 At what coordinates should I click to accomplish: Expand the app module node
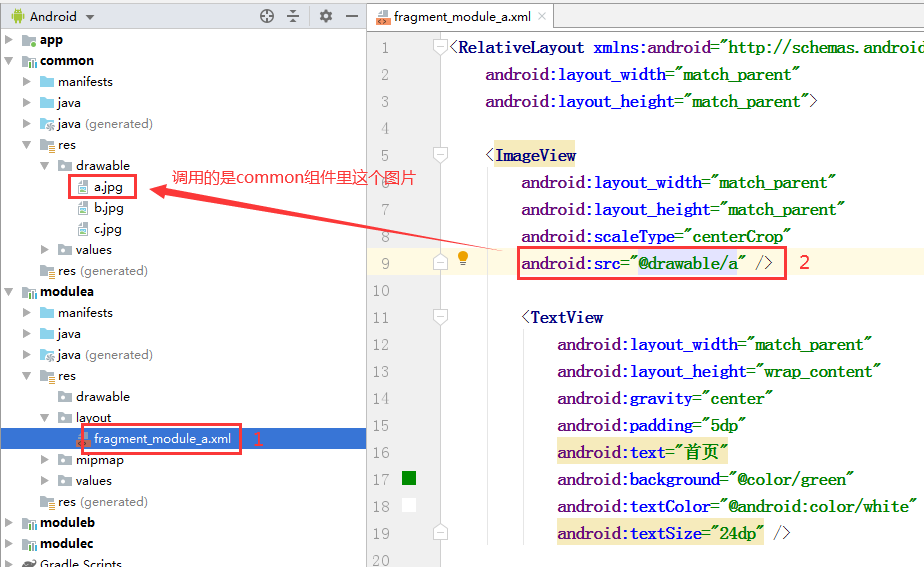coord(9,39)
